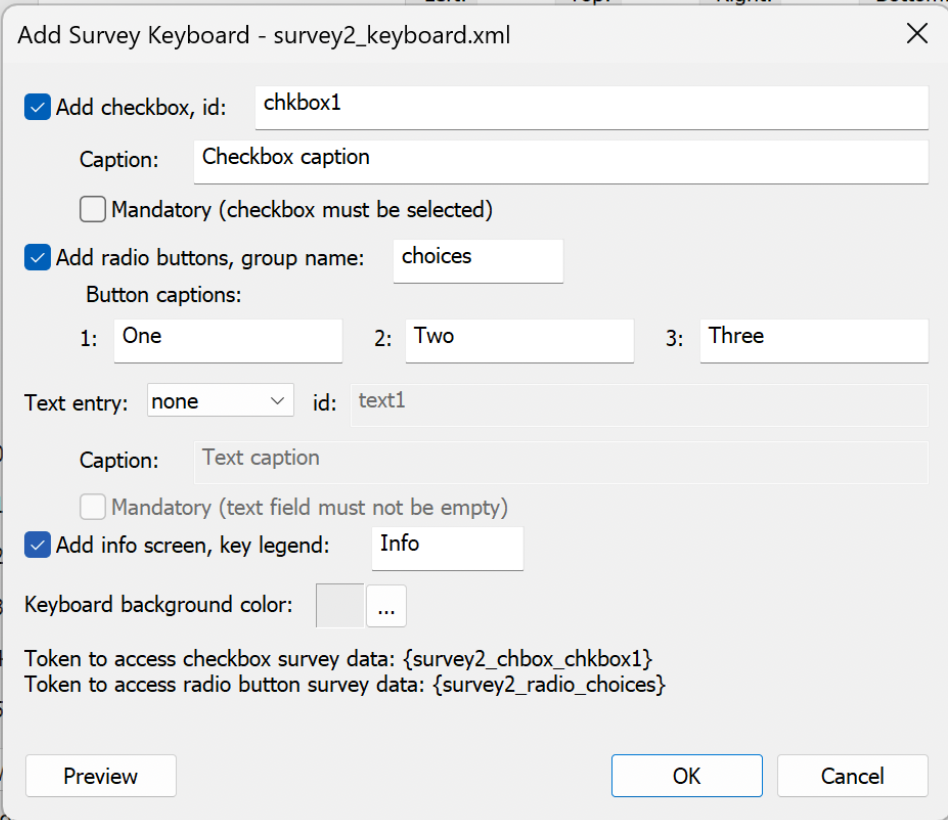Screen dimensions: 948x820
Task: Edit the Checkbox caption field
Action: [560, 161]
